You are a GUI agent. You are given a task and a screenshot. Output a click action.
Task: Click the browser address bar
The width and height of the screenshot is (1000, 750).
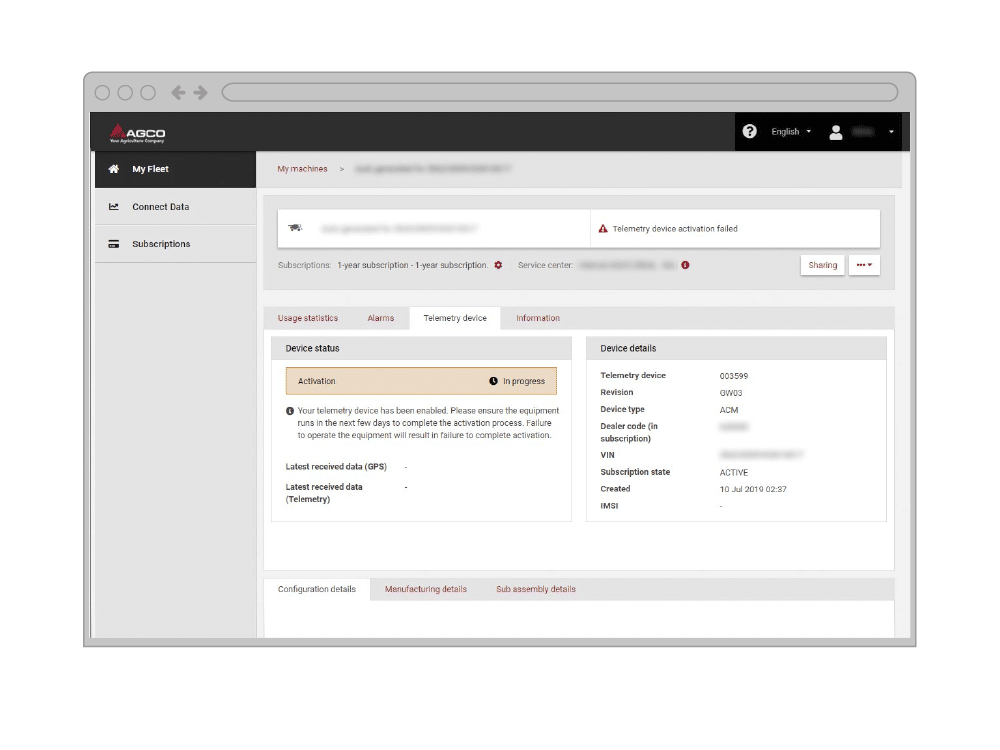(x=559, y=92)
